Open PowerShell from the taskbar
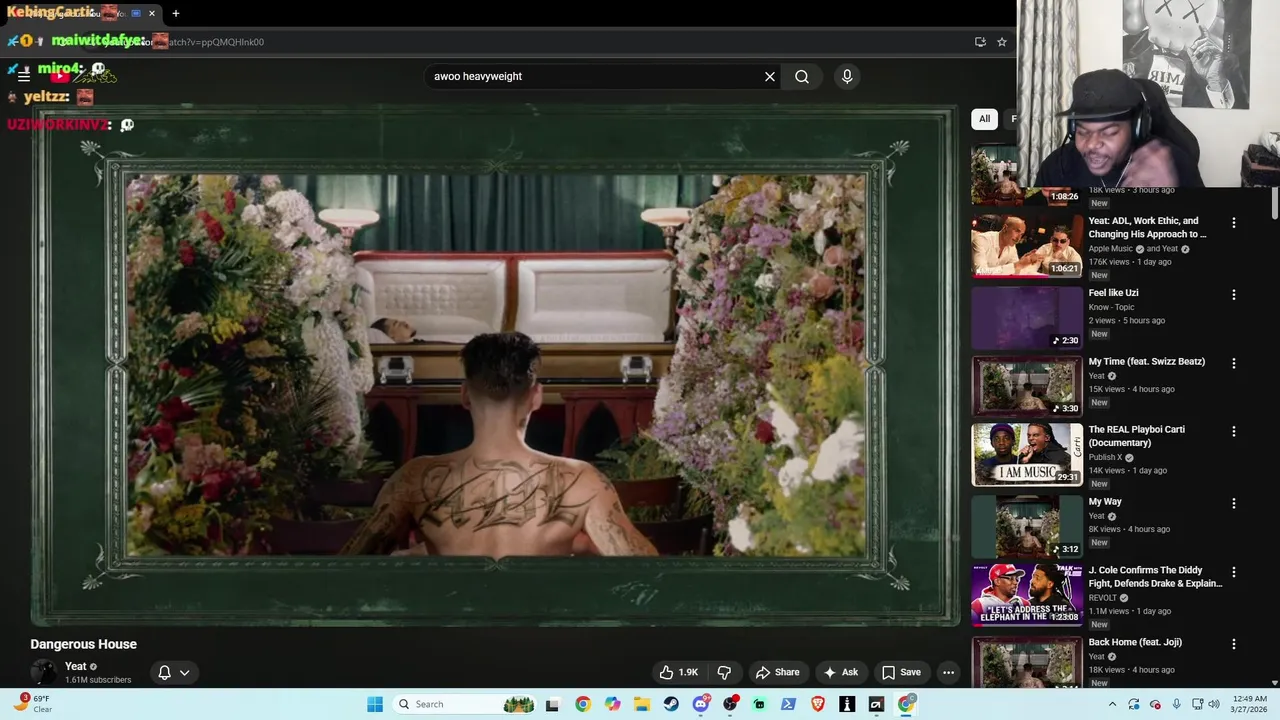This screenshot has width=1280, height=720. 788,704
